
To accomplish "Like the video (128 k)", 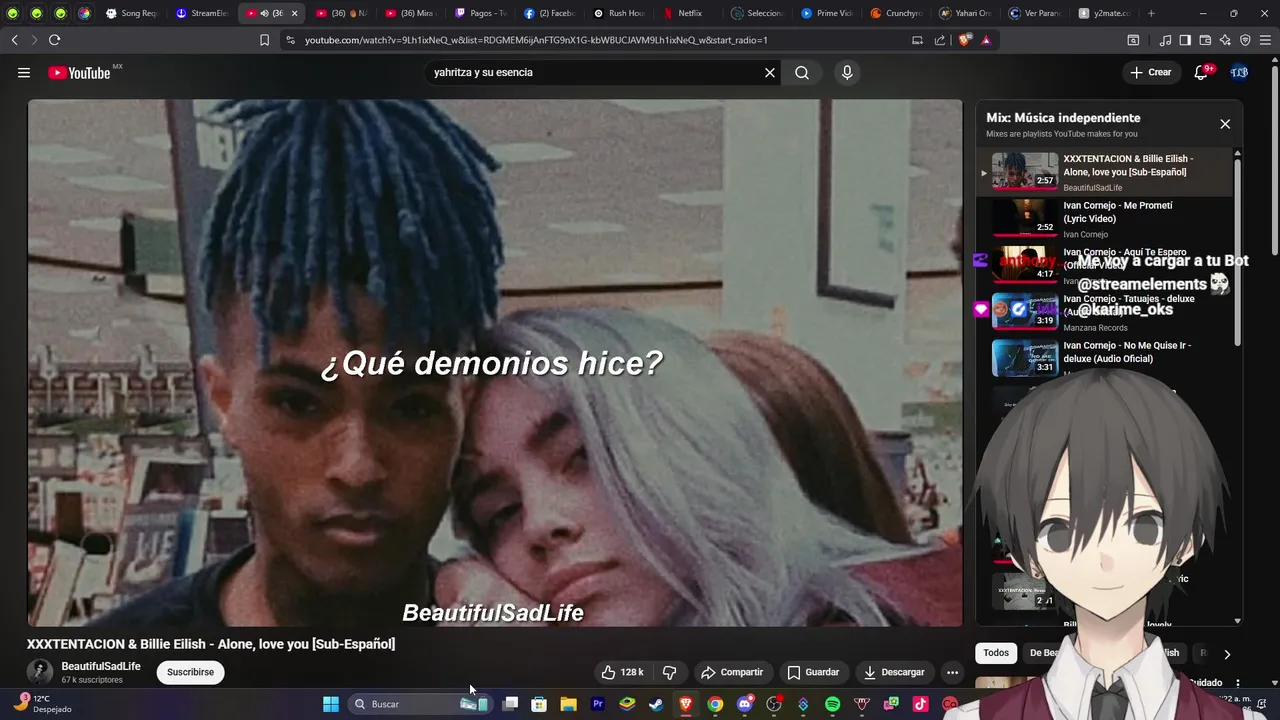I will 622,672.
